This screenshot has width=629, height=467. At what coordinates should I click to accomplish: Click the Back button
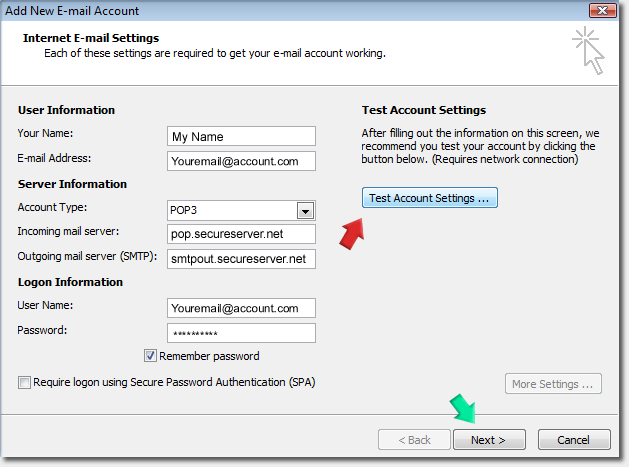412,440
